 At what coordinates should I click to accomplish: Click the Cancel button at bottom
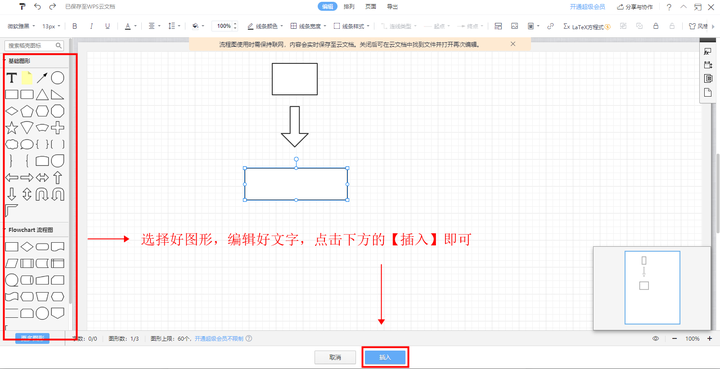tap(335, 357)
